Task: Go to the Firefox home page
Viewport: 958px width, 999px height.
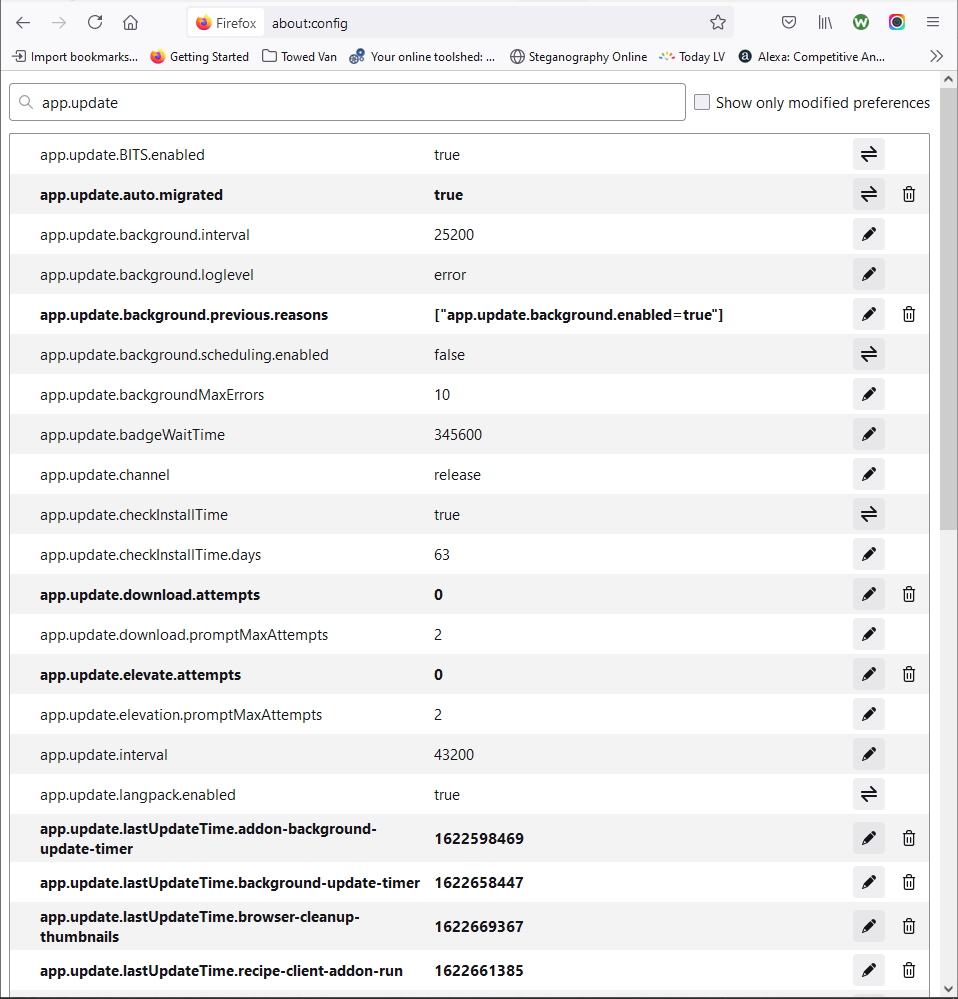Action: [x=130, y=22]
